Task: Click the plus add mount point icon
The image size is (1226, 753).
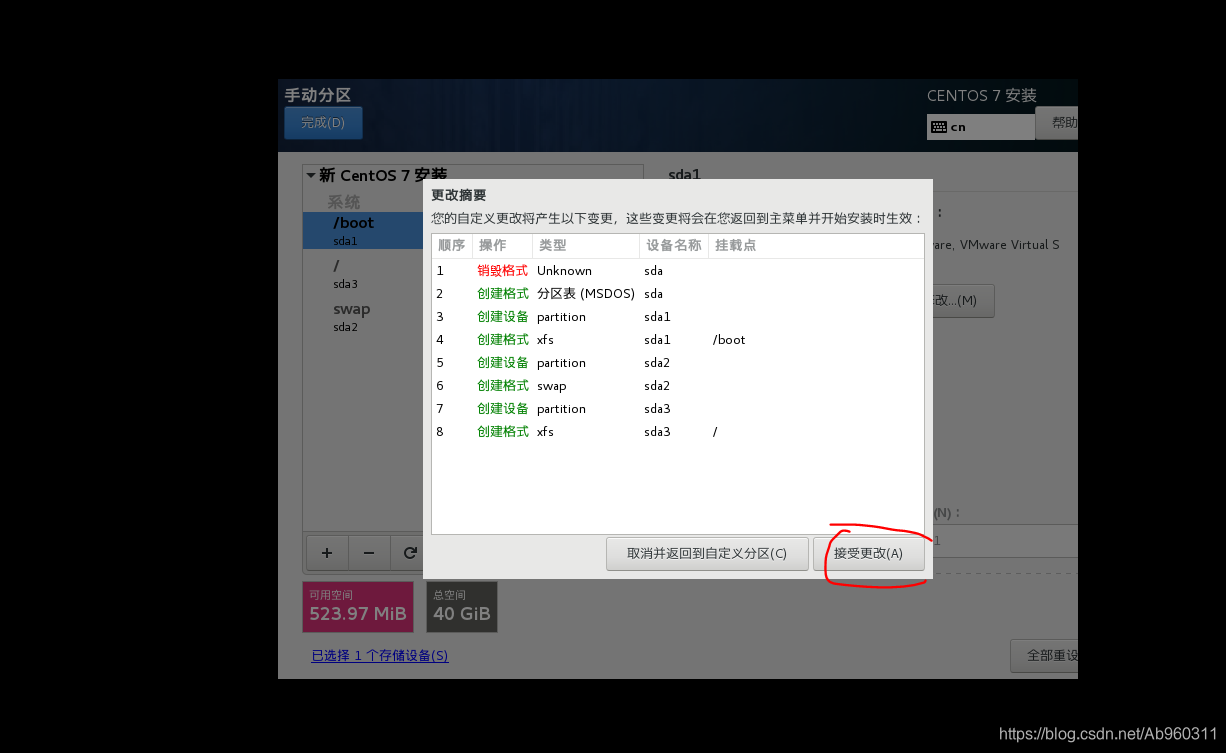Action: (326, 552)
